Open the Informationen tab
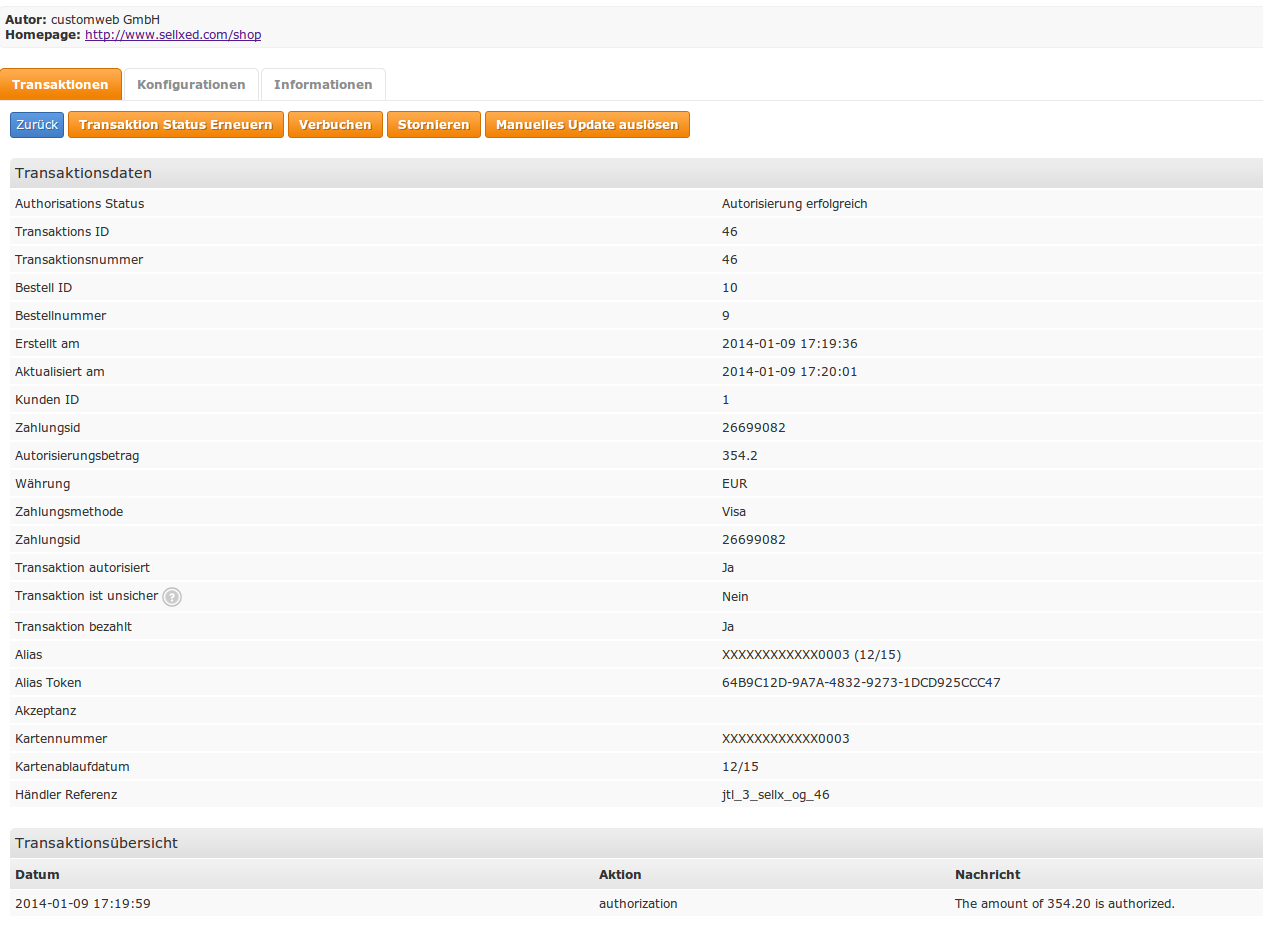Viewport: 1263px width, 930px height. [x=323, y=85]
